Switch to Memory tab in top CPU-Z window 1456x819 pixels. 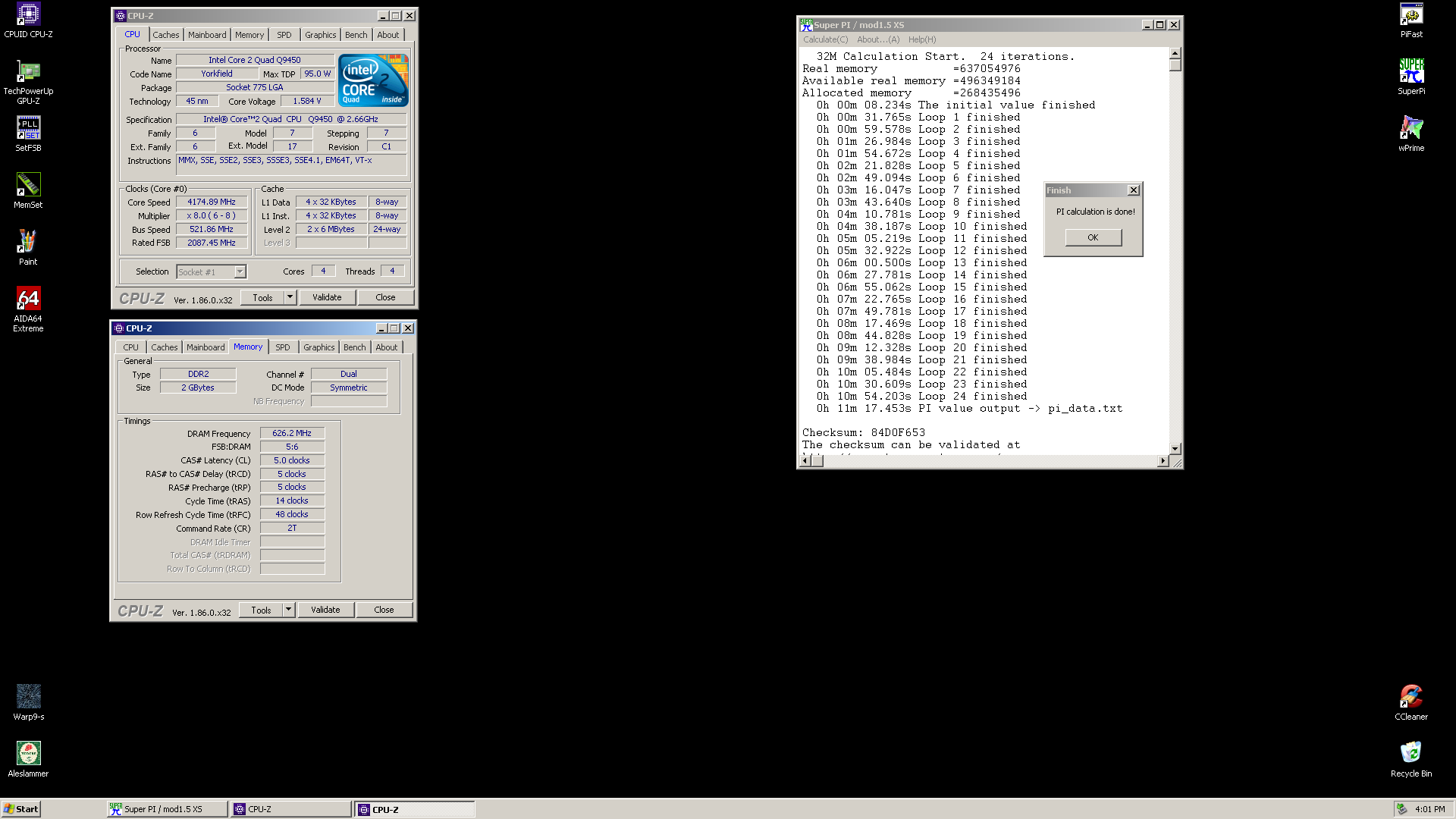(249, 35)
